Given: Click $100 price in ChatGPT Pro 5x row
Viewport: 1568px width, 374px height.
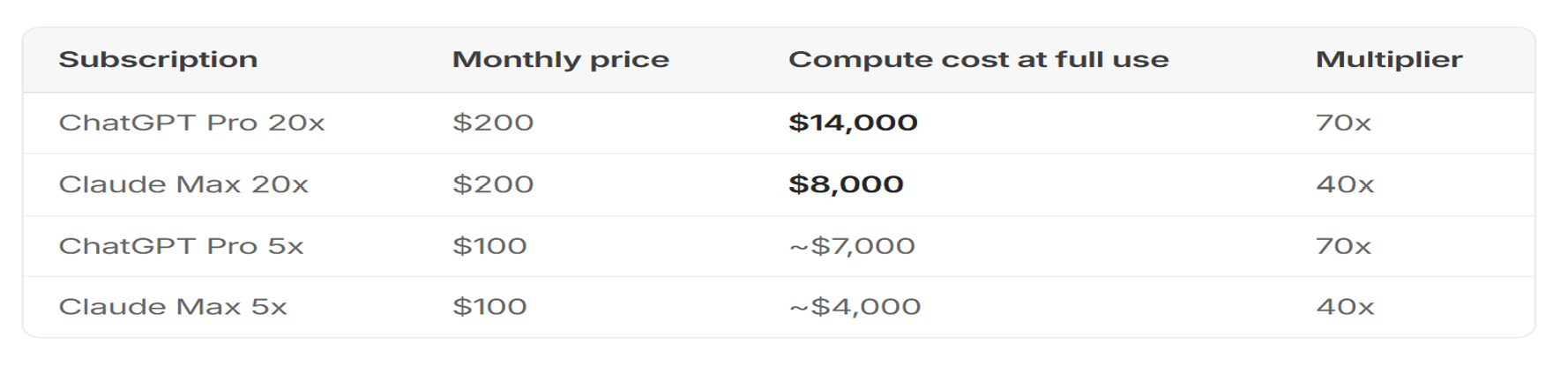Looking at the screenshot, I should 489,246.
